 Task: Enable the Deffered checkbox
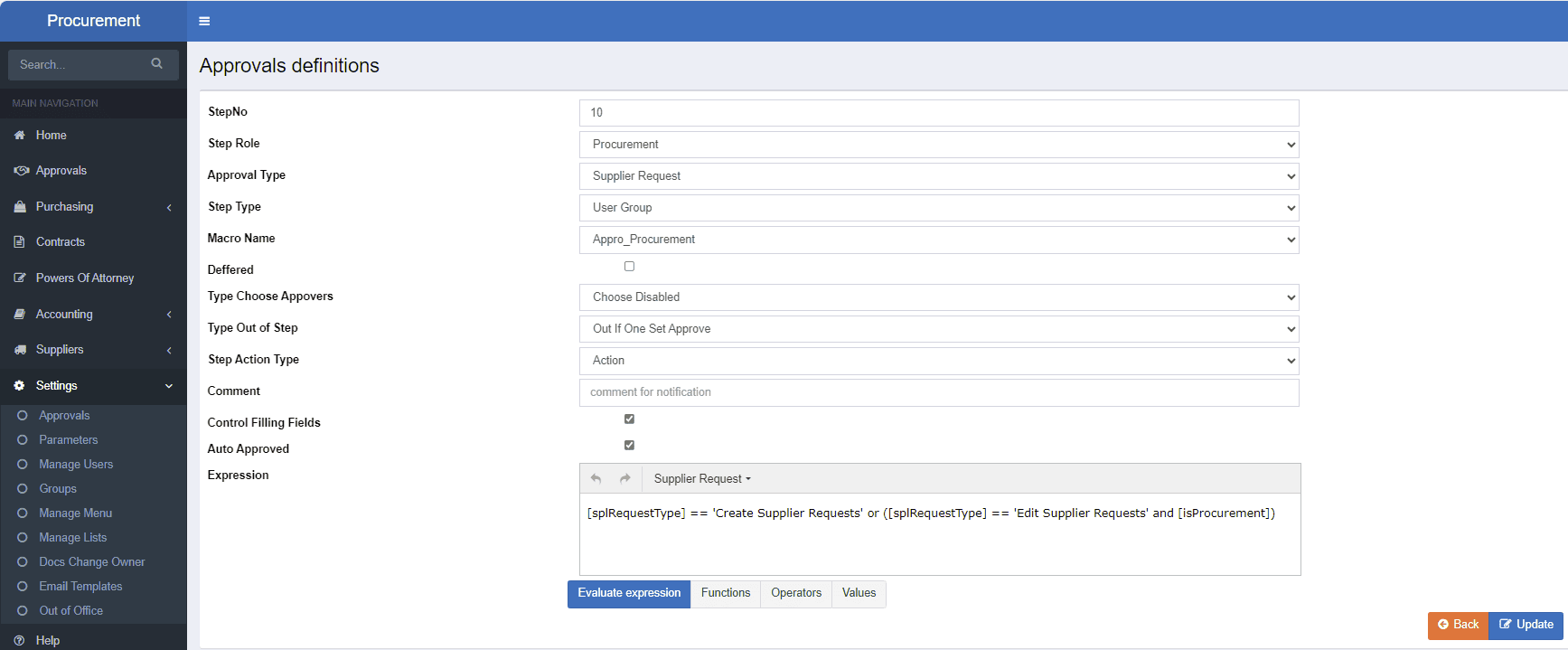(629, 267)
